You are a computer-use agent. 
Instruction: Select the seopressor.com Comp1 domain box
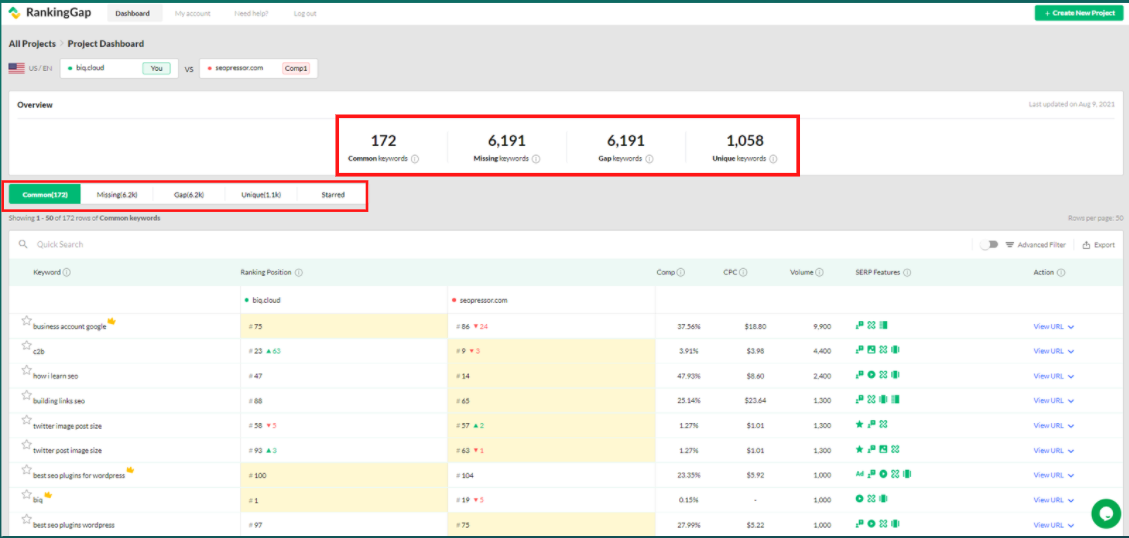point(258,68)
